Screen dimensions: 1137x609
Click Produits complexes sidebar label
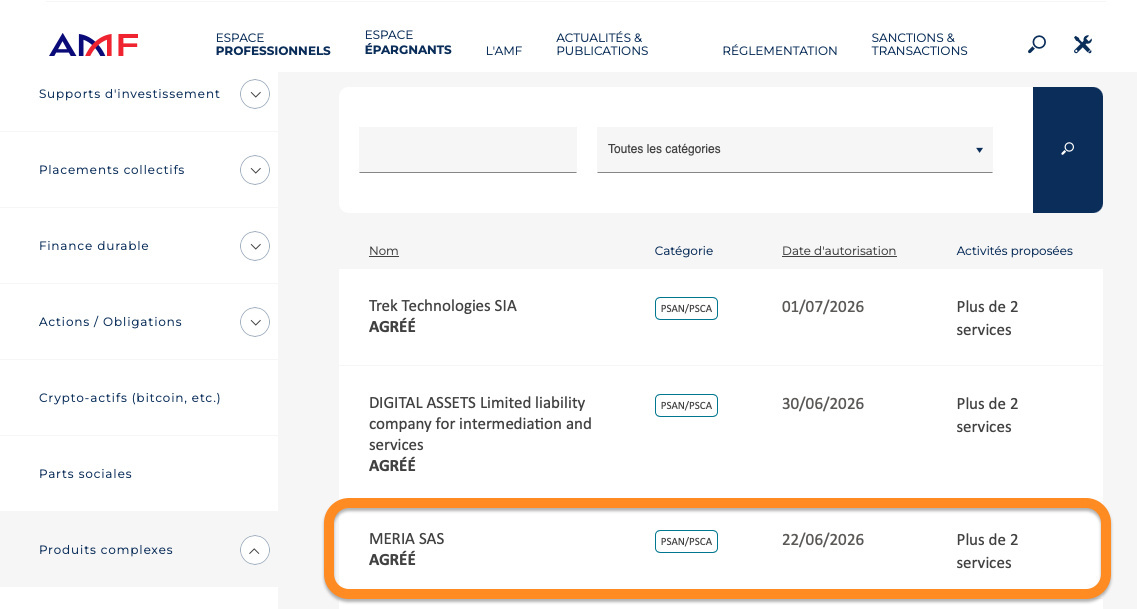tap(106, 550)
